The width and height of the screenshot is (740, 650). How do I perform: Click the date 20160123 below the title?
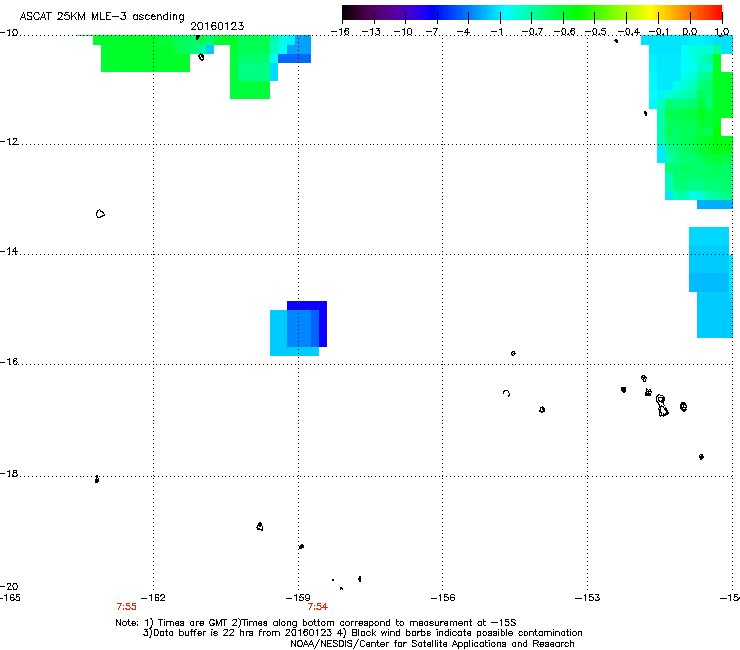pyautogui.click(x=217, y=26)
